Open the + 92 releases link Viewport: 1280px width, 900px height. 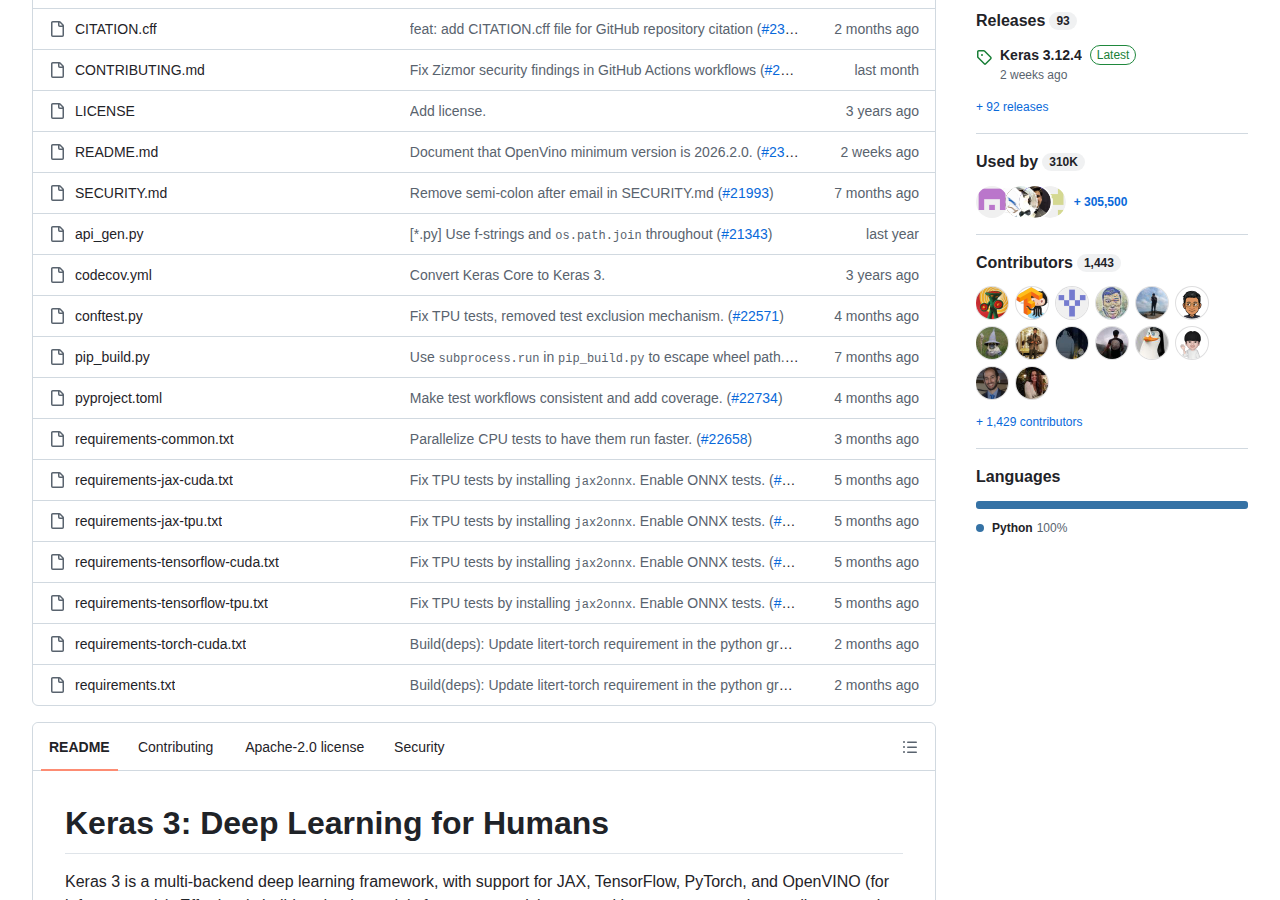coord(1012,107)
